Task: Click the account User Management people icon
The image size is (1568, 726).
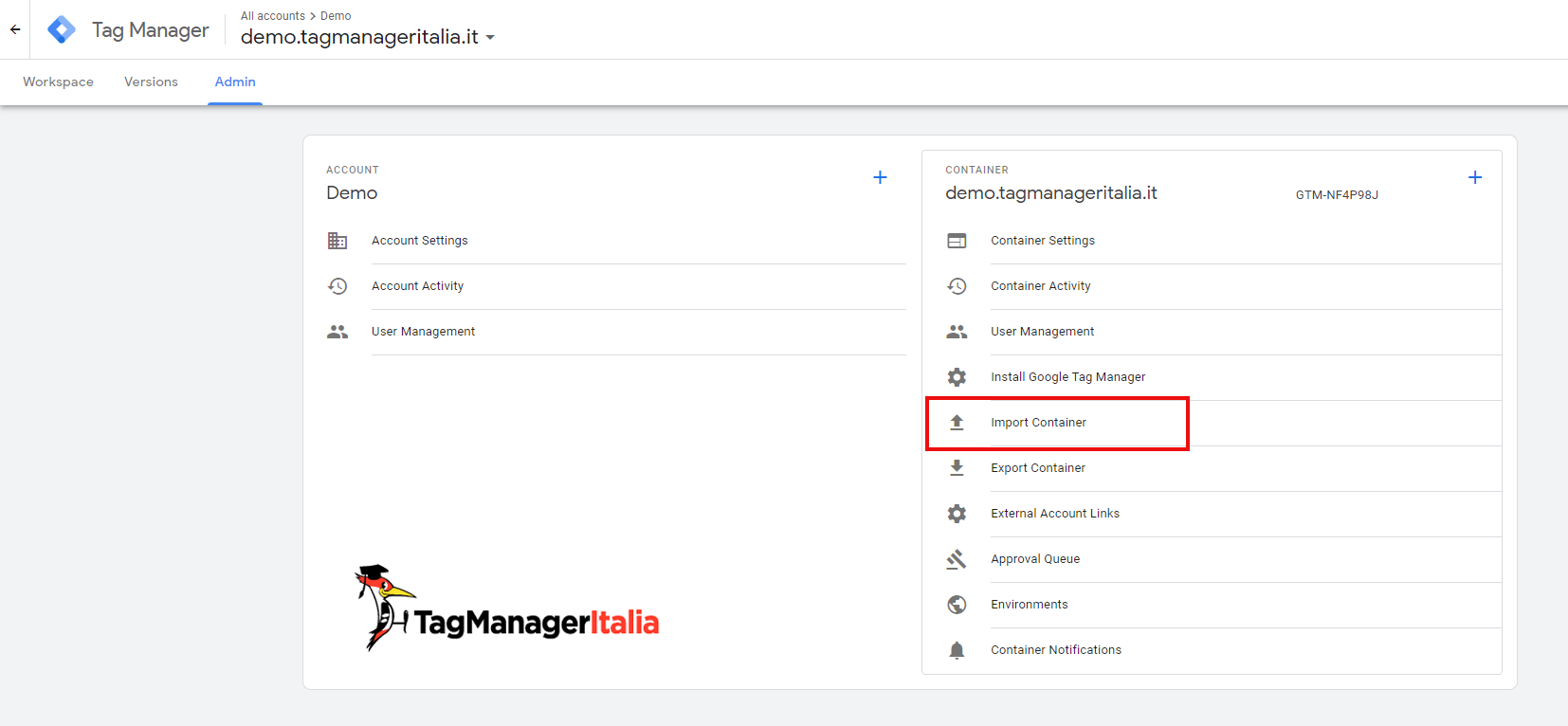Action: (x=337, y=332)
